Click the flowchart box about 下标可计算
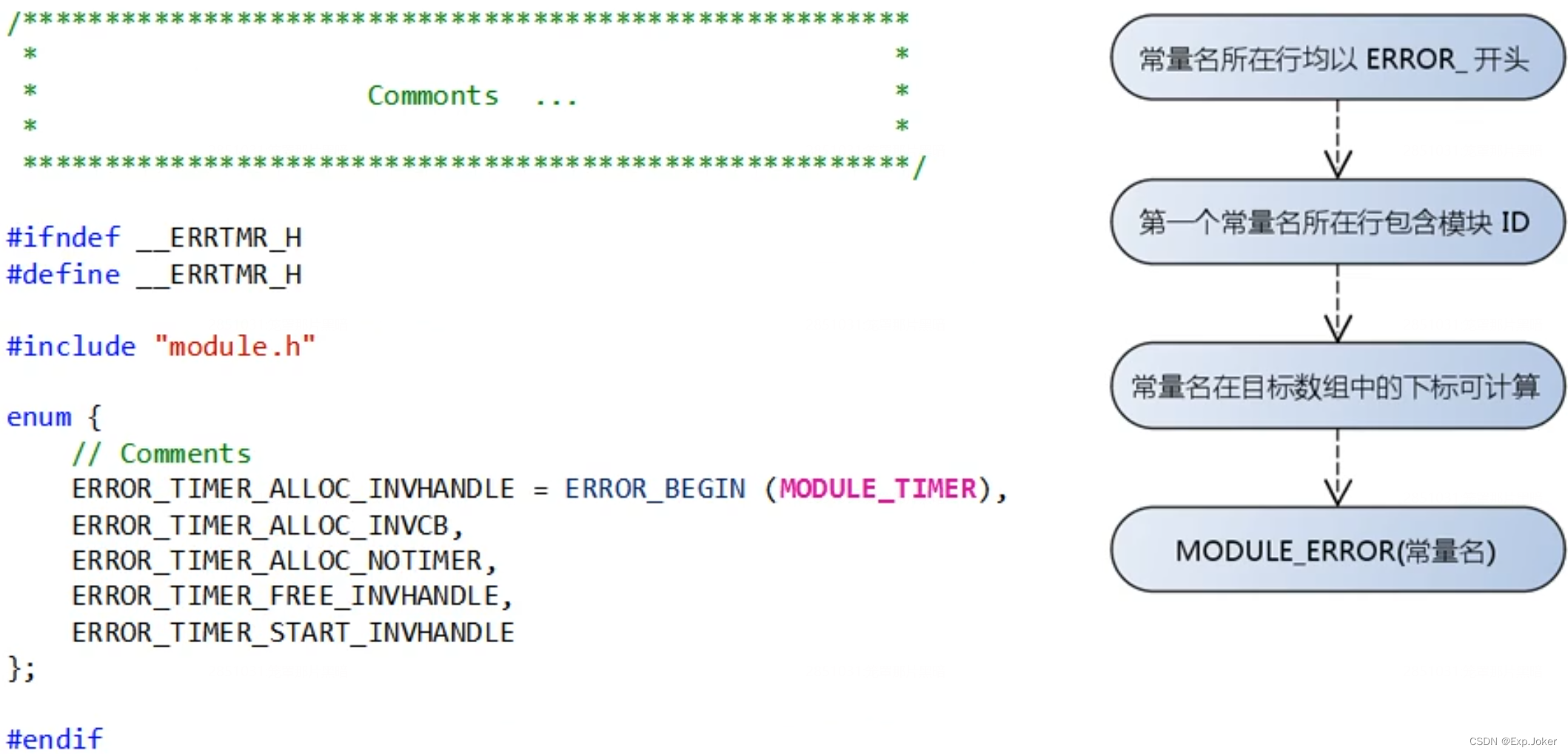1568x754 pixels. coord(1336,386)
